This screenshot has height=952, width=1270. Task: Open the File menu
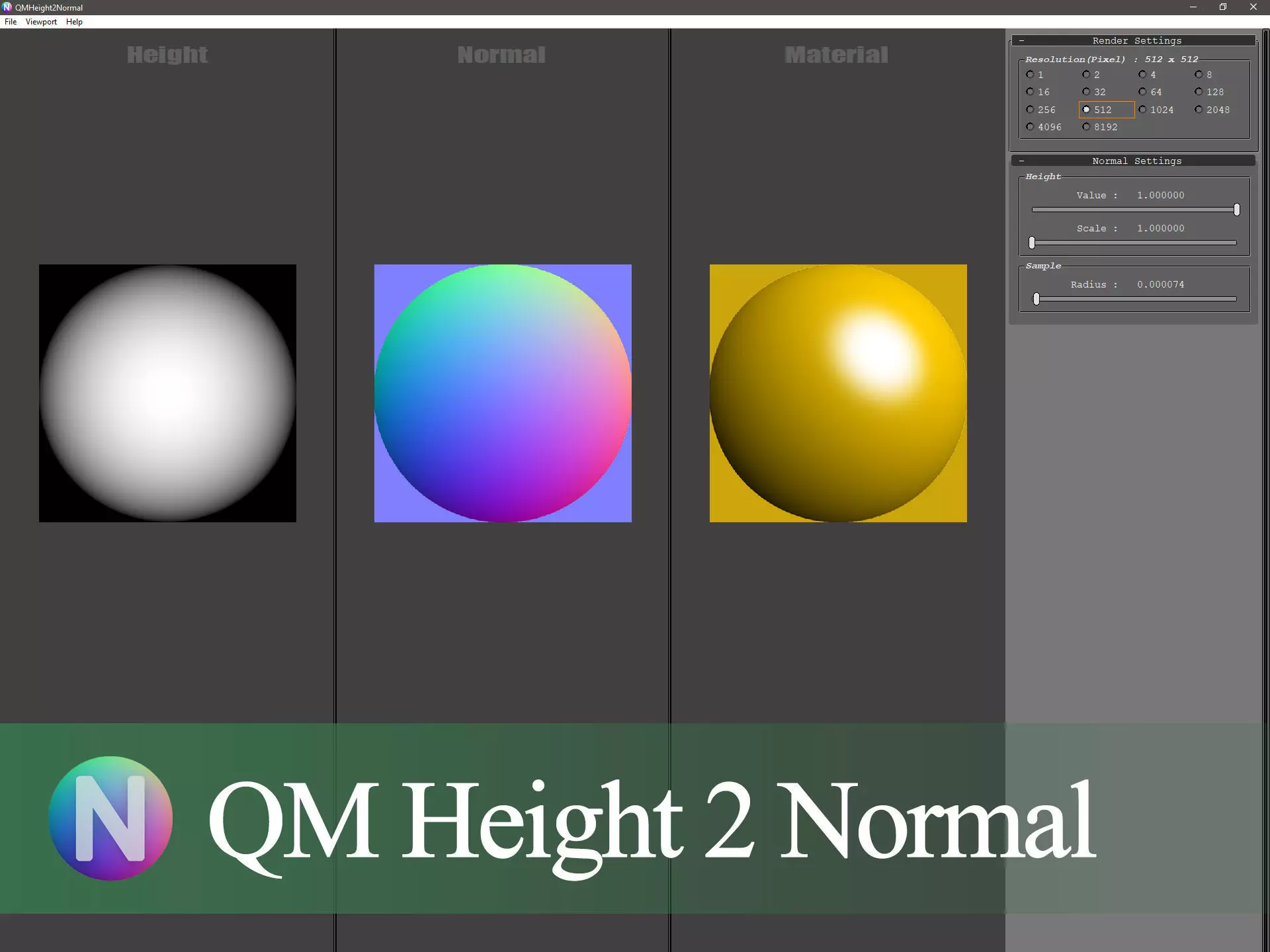(11, 22)
